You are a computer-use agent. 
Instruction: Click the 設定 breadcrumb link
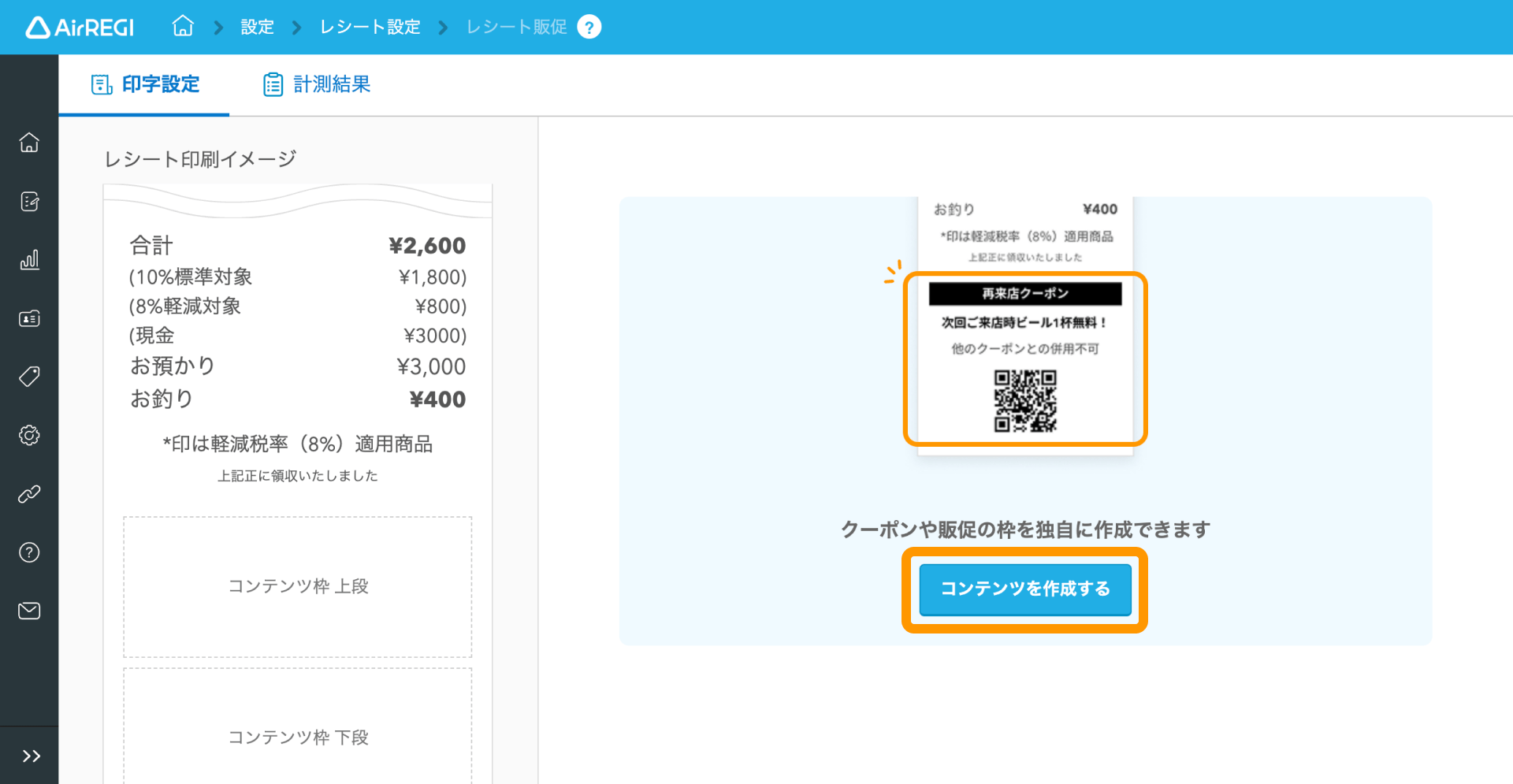(257, 28)
